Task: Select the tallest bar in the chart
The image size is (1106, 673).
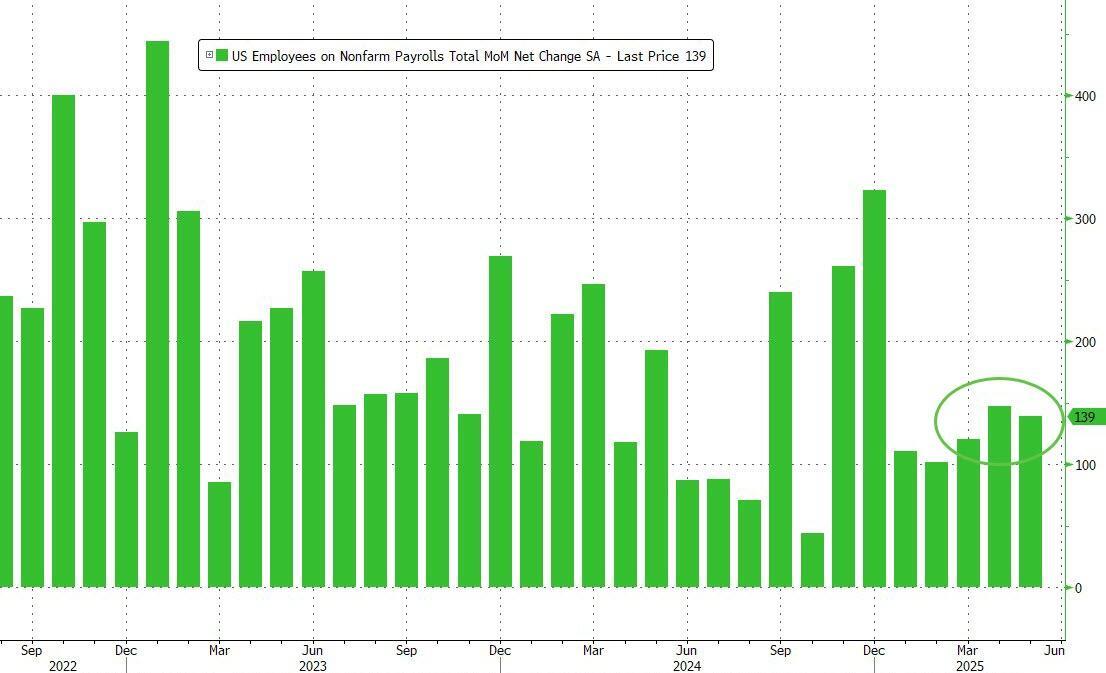Action: pyautogui.click(x=157, y=314)
